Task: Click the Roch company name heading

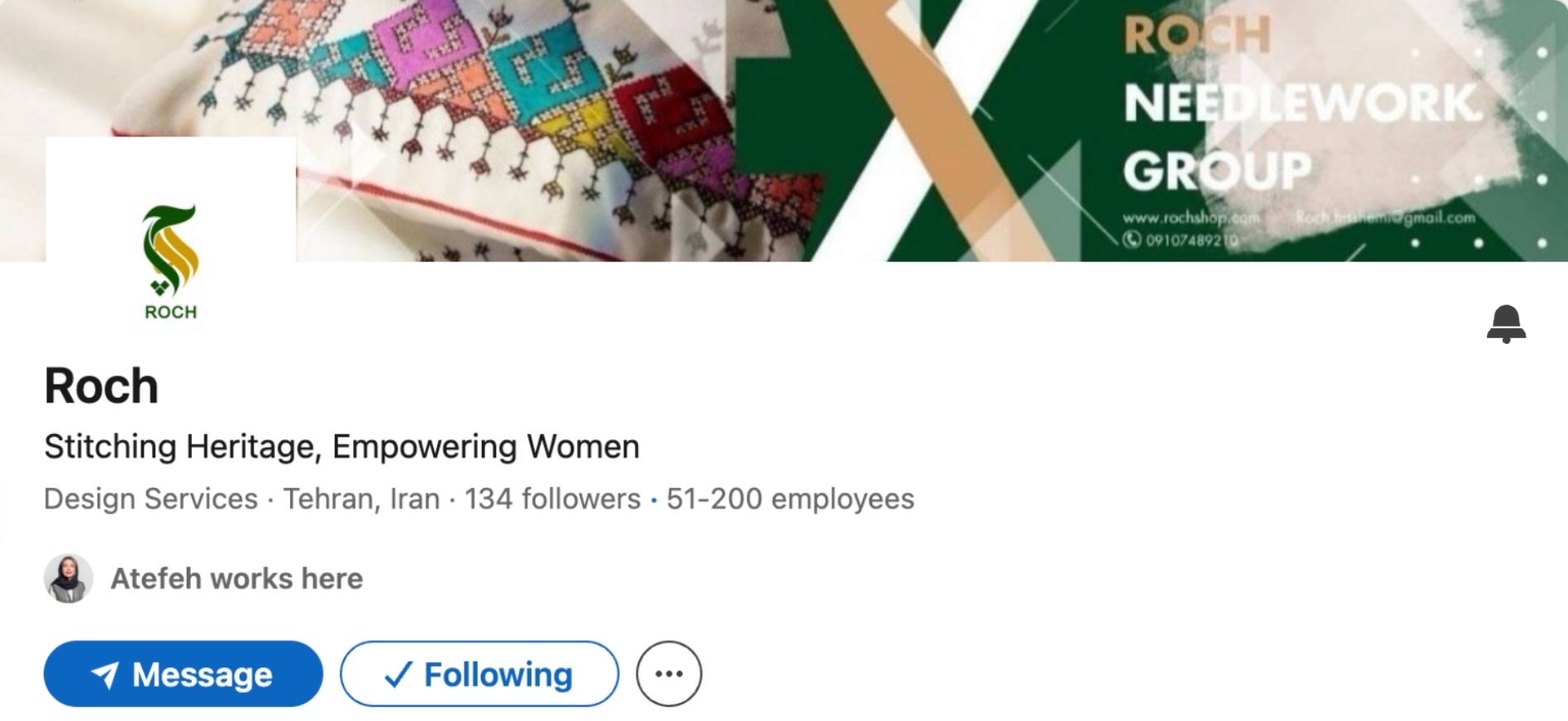Action: [101, 386]
